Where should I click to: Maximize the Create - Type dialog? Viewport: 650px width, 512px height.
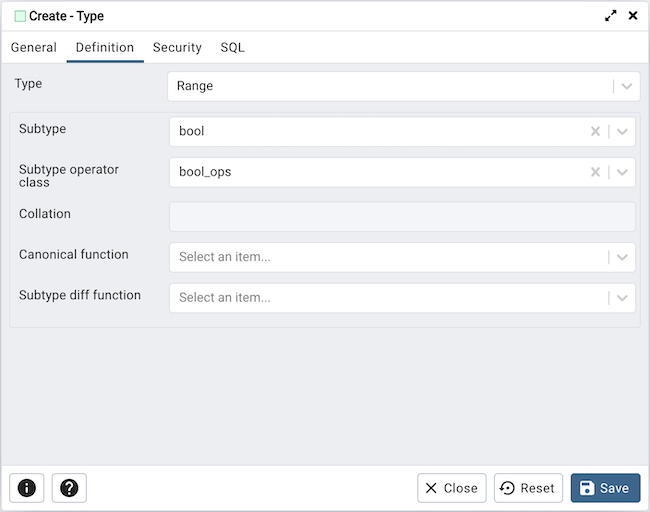tap(610, 16)
